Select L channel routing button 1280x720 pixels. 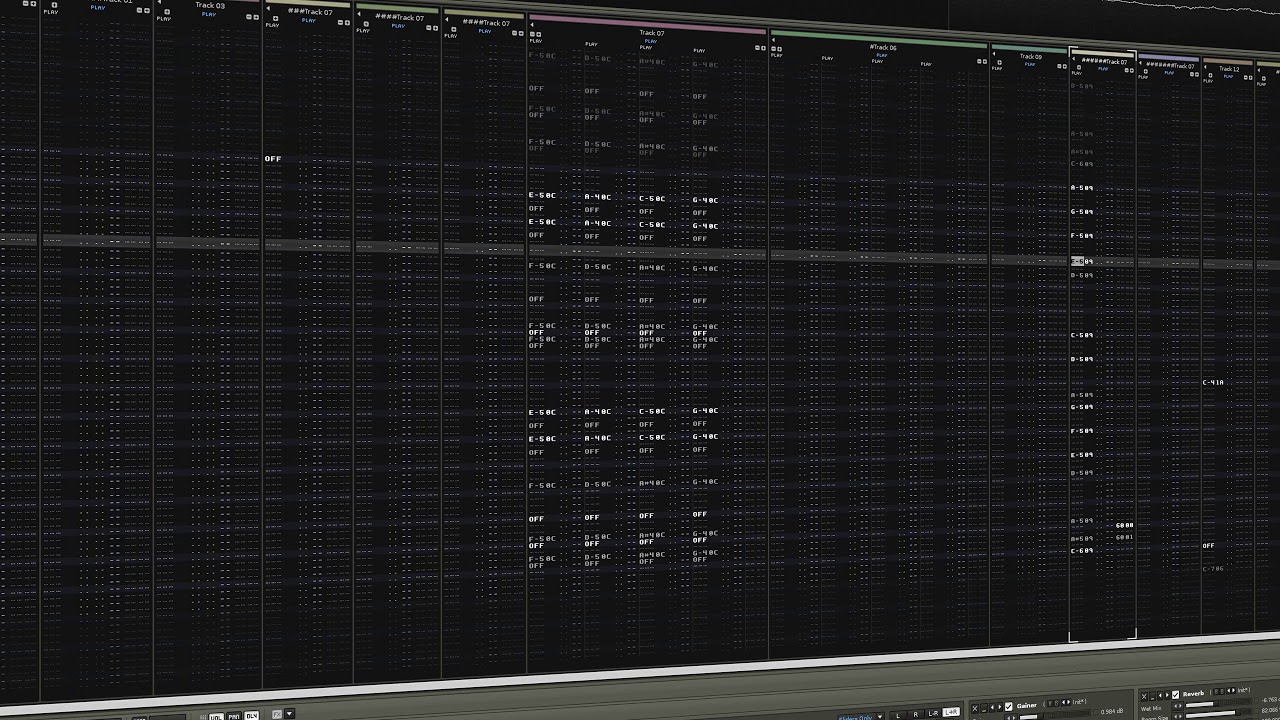coord(898,714)
